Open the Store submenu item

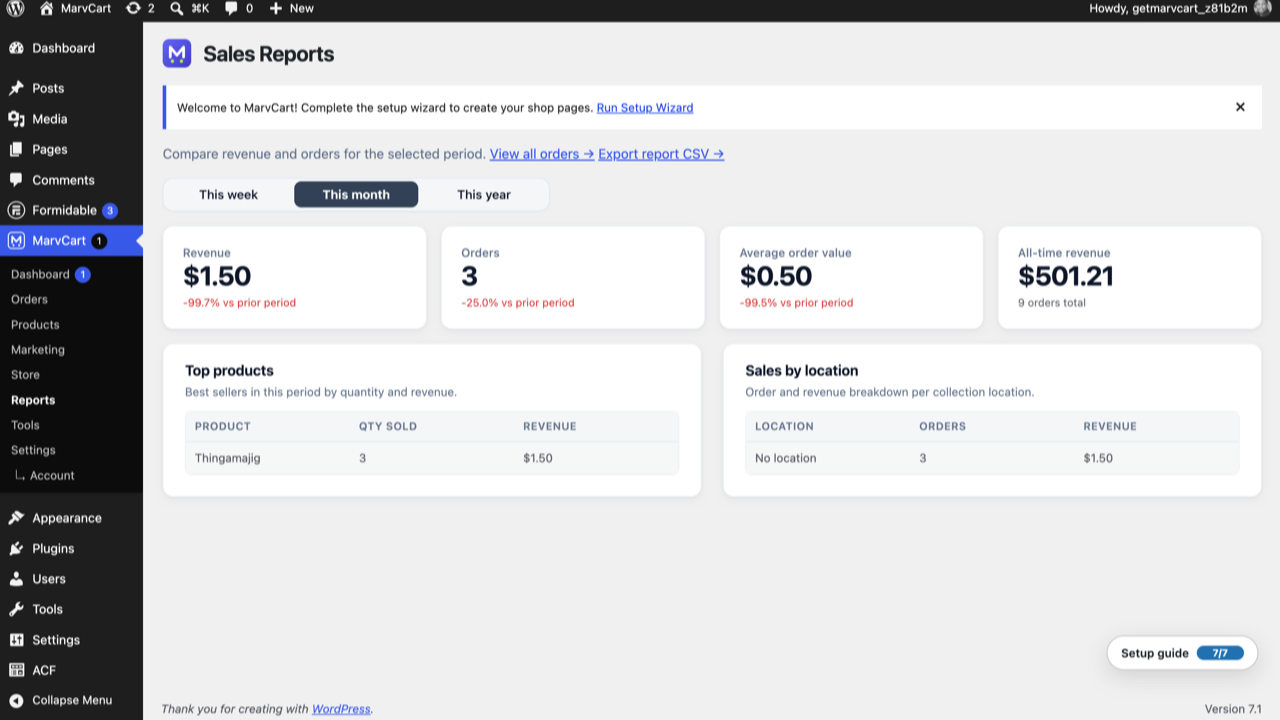click(x=25, y=375)
